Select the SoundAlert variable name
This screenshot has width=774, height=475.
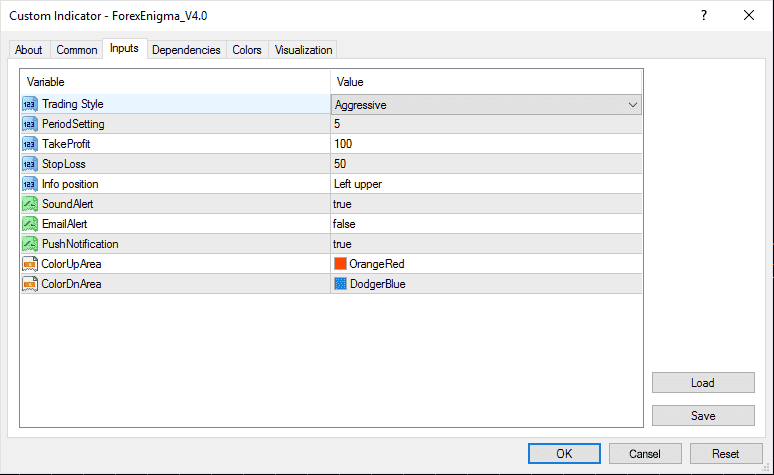(x=68, y=204)
